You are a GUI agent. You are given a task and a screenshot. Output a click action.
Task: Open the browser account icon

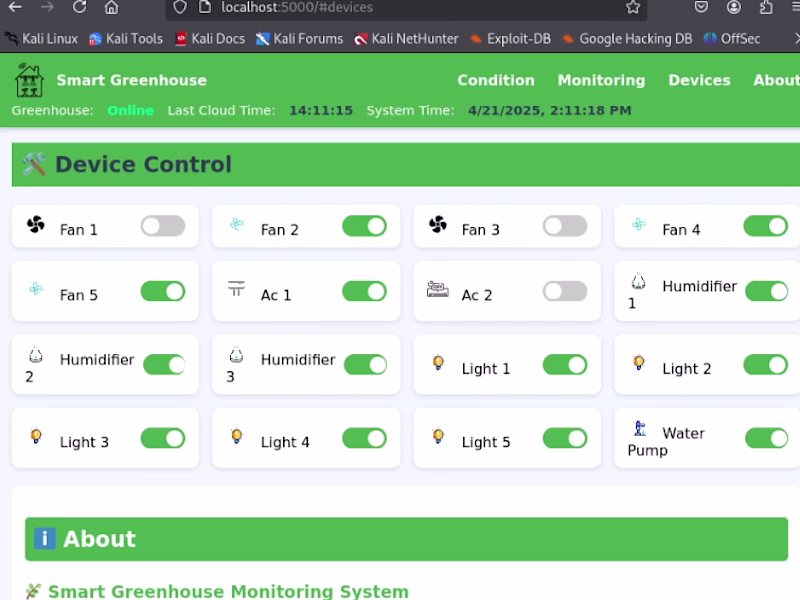click(x=734, y=7)
